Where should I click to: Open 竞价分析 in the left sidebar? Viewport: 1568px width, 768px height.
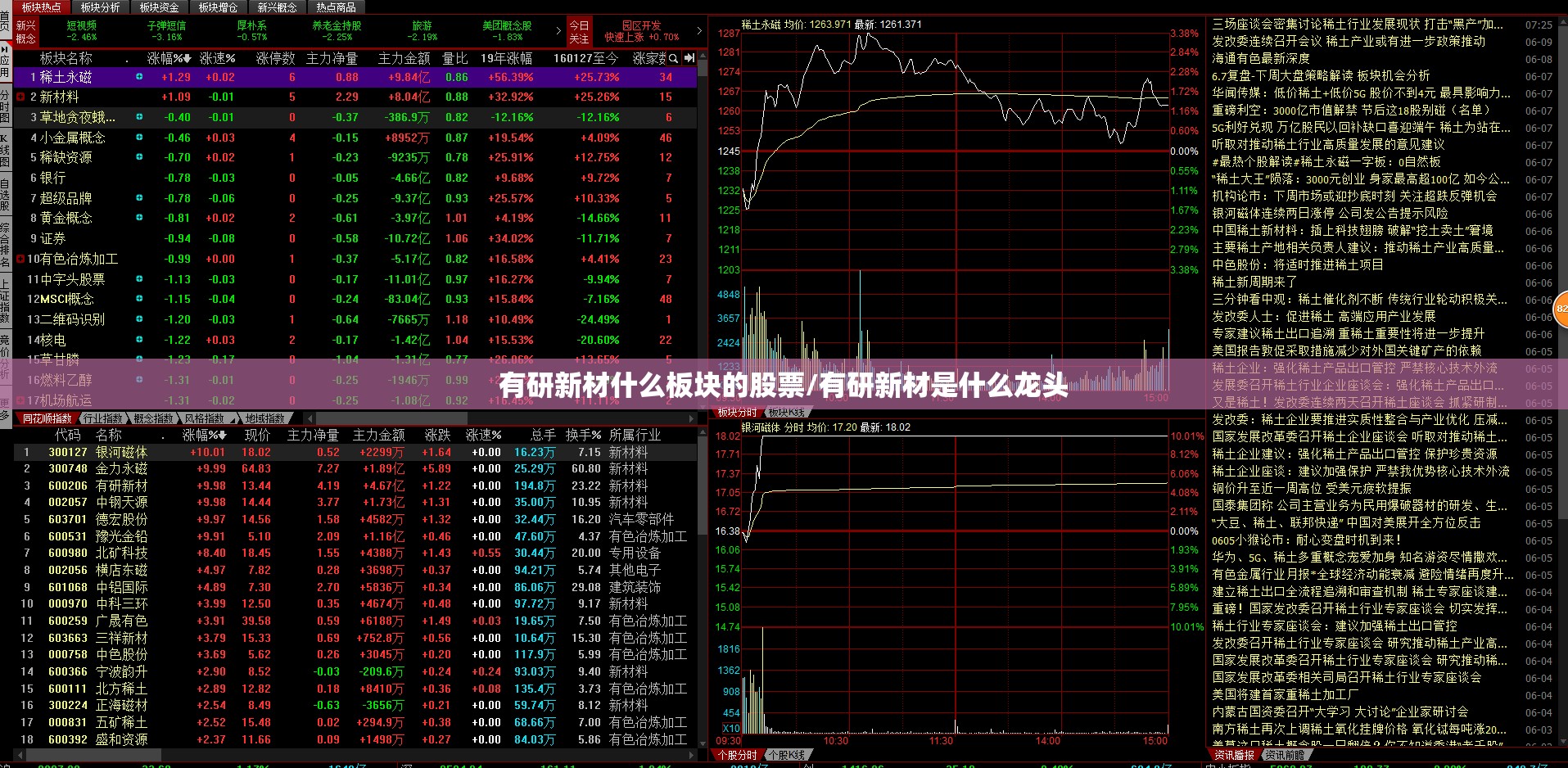tap(5, 357)
